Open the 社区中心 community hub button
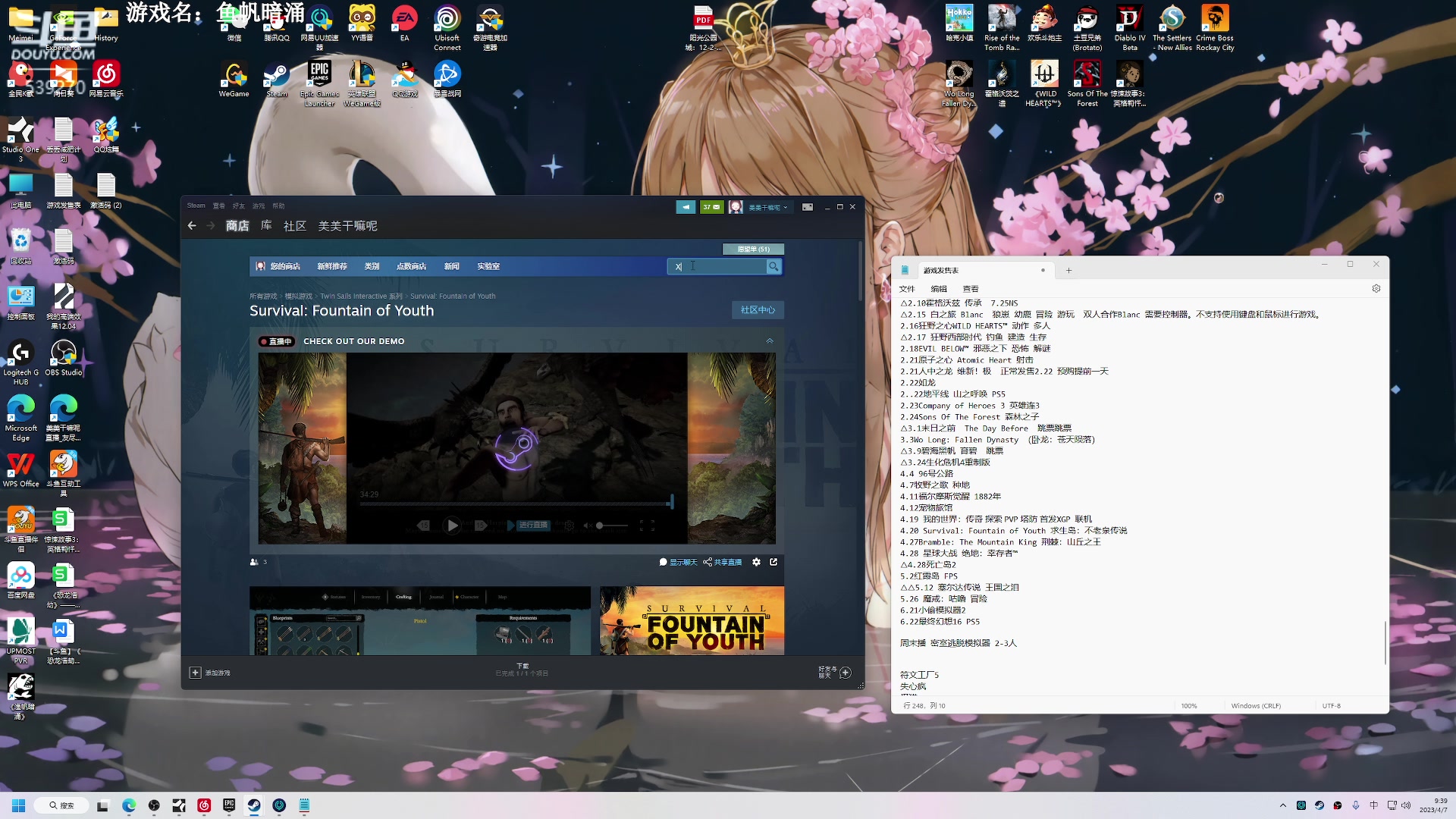Viewport: 1456px width, 819px height. click(758, 310)
